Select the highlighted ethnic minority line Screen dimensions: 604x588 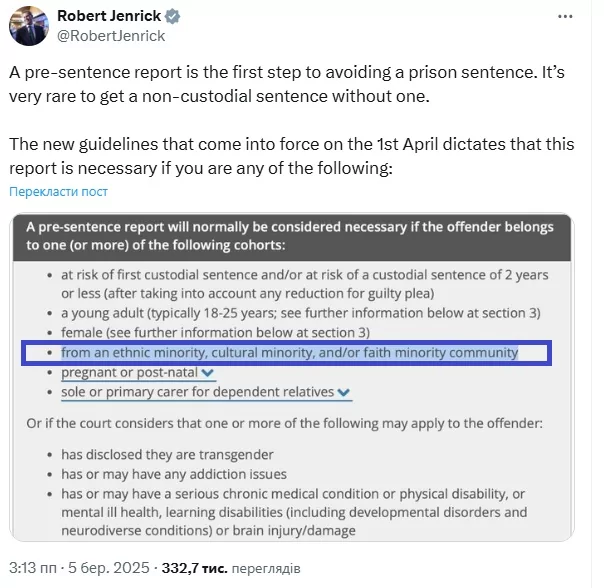pyautogui.click(x=287, y=353)
